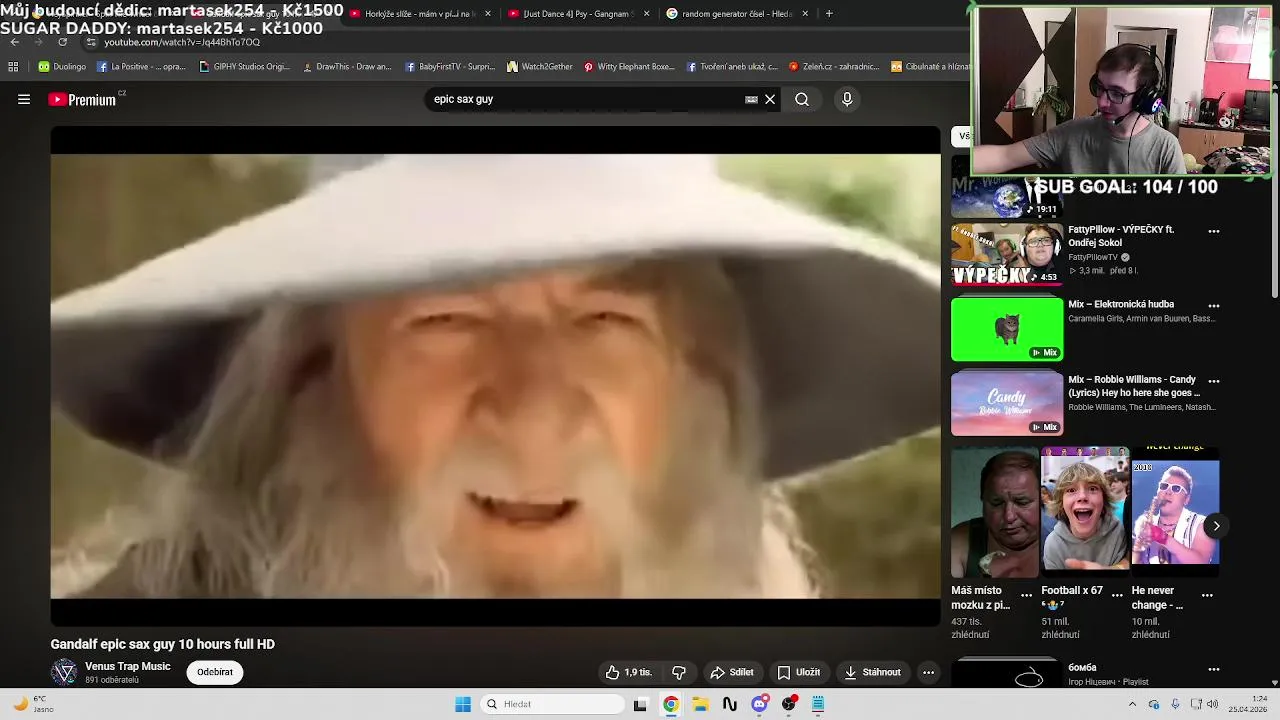Open 'He never change' short thumbnail
Screen dimensions: 1280x720
[x=1175, y=512]
